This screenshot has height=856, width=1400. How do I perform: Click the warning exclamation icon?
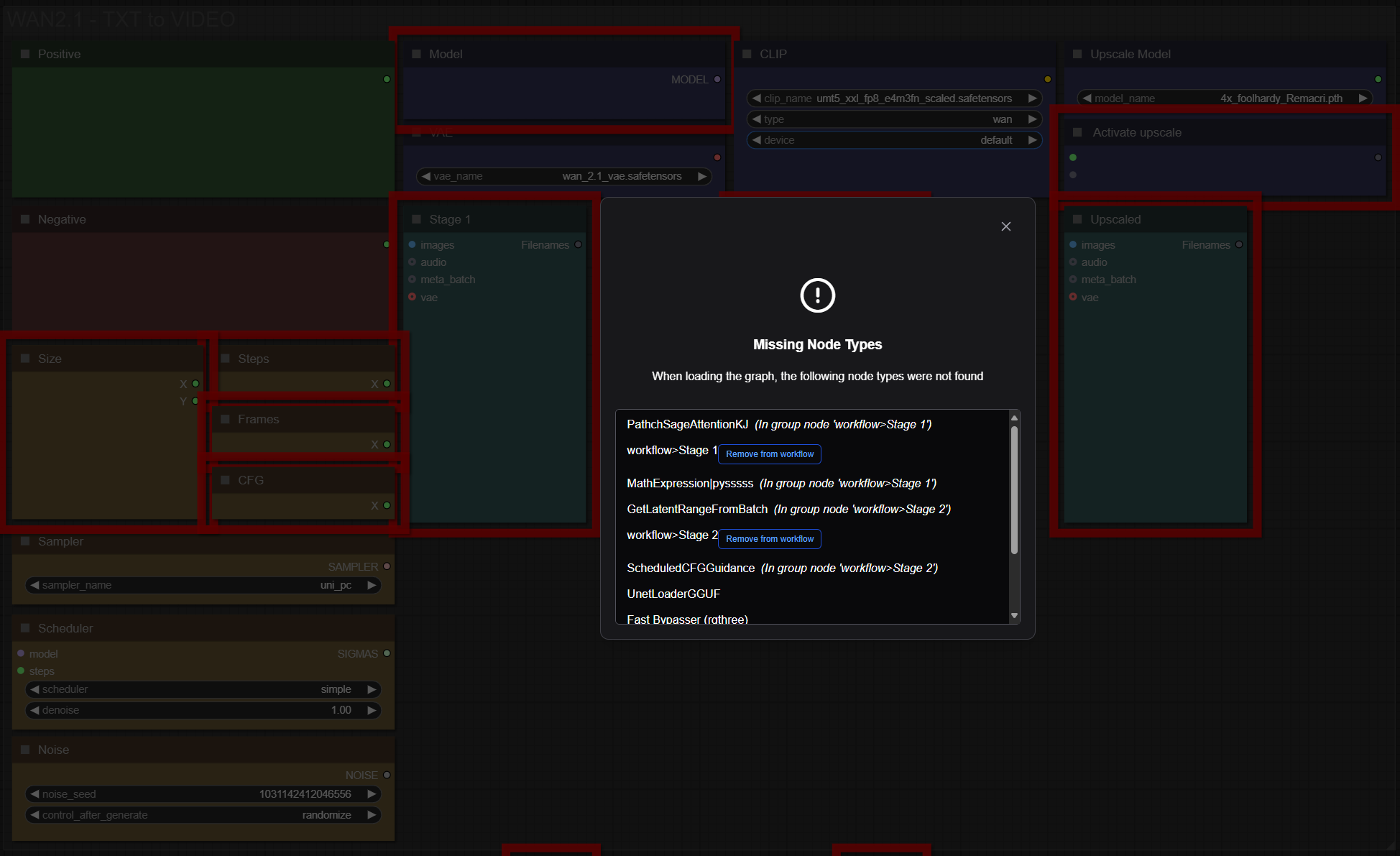pos(817,295)
